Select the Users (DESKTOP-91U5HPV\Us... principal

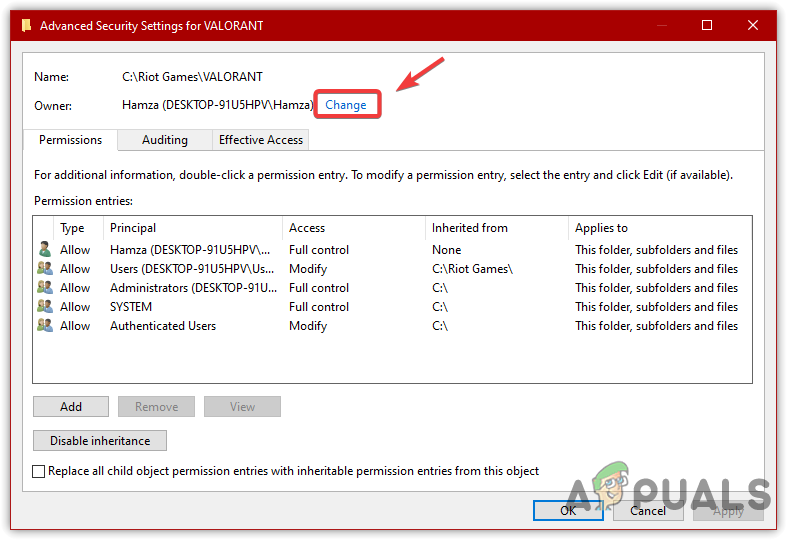192,269
